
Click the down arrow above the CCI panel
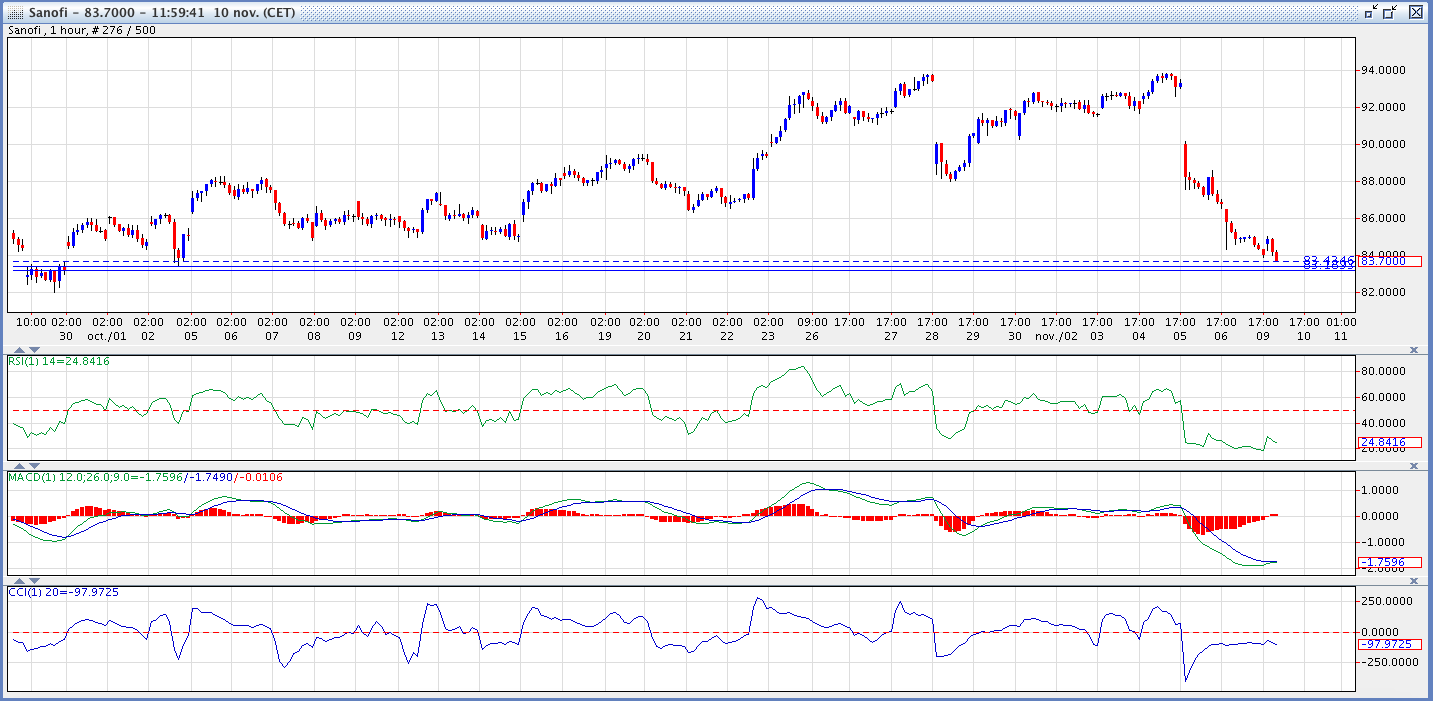tap(32, 580)
